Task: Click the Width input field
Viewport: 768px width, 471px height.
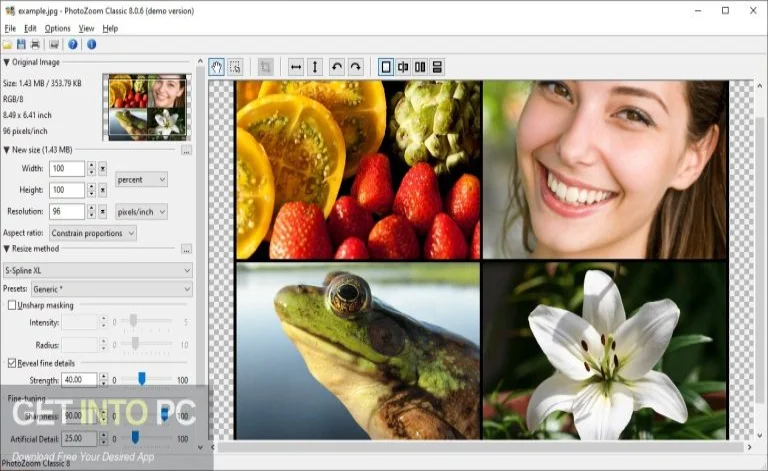Action: (x=67, y=168)
